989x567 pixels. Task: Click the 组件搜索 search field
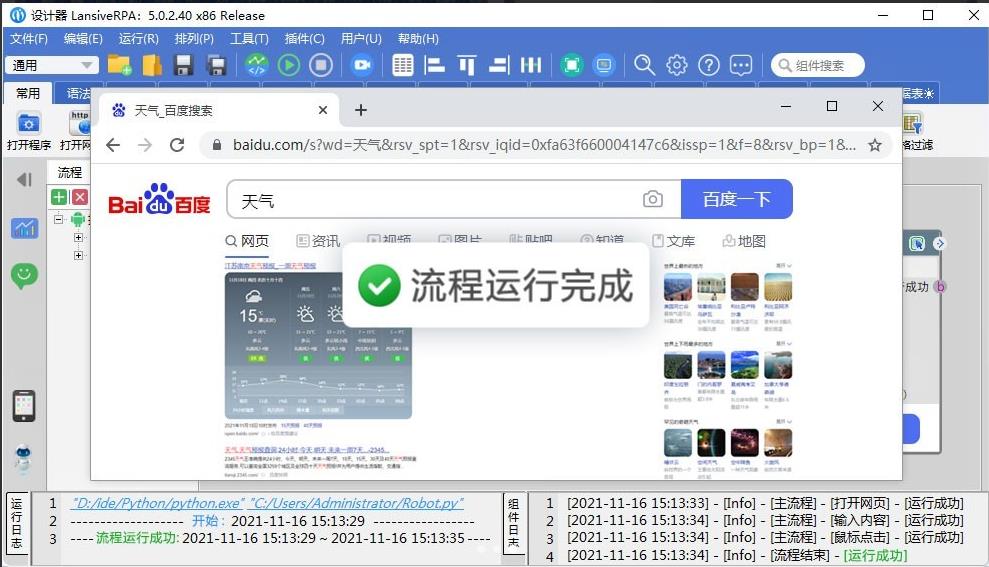pyautogui.click(x=818, y=65)
